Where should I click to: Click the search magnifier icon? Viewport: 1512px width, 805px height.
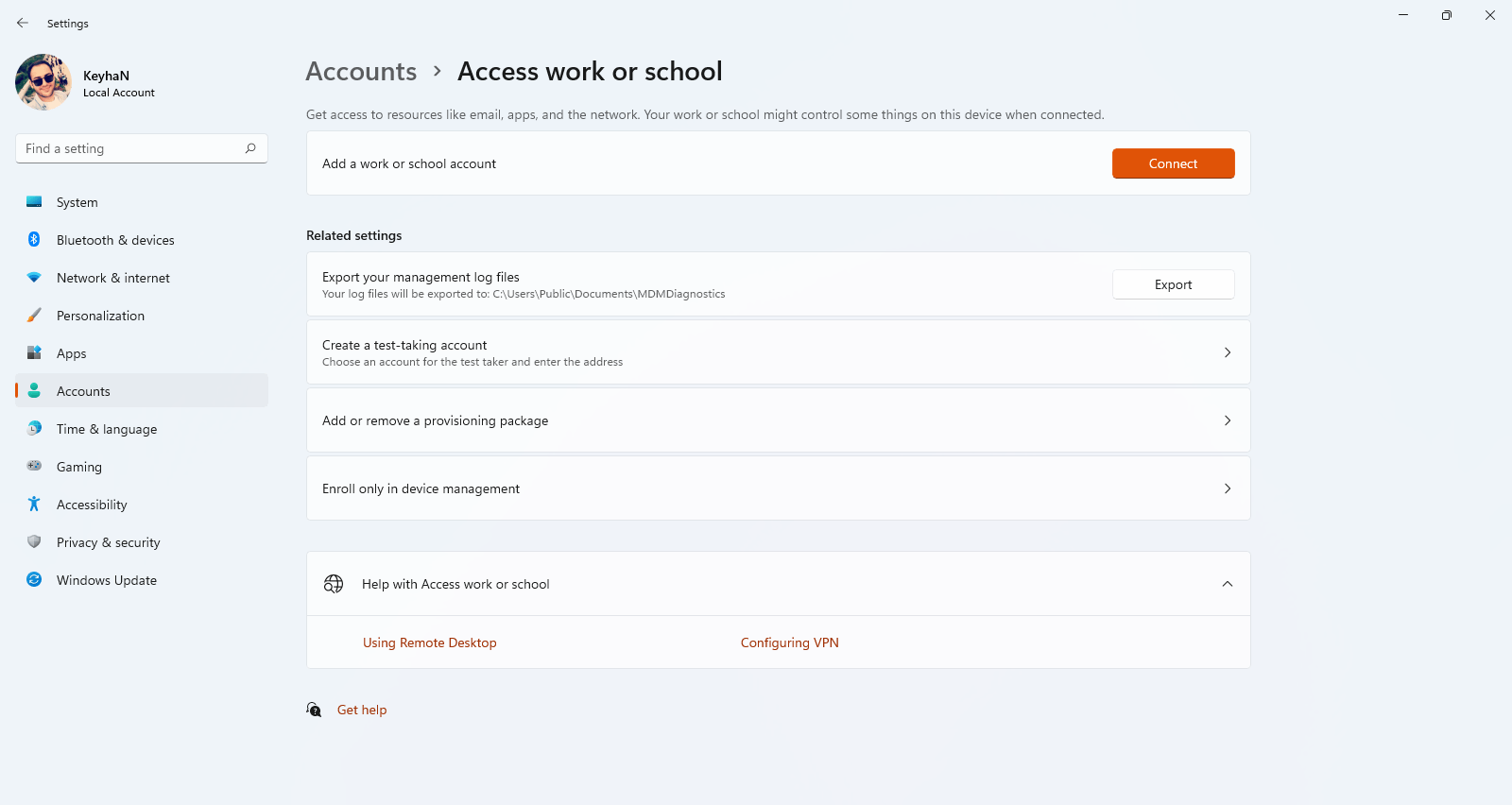(x=250, y=148)
